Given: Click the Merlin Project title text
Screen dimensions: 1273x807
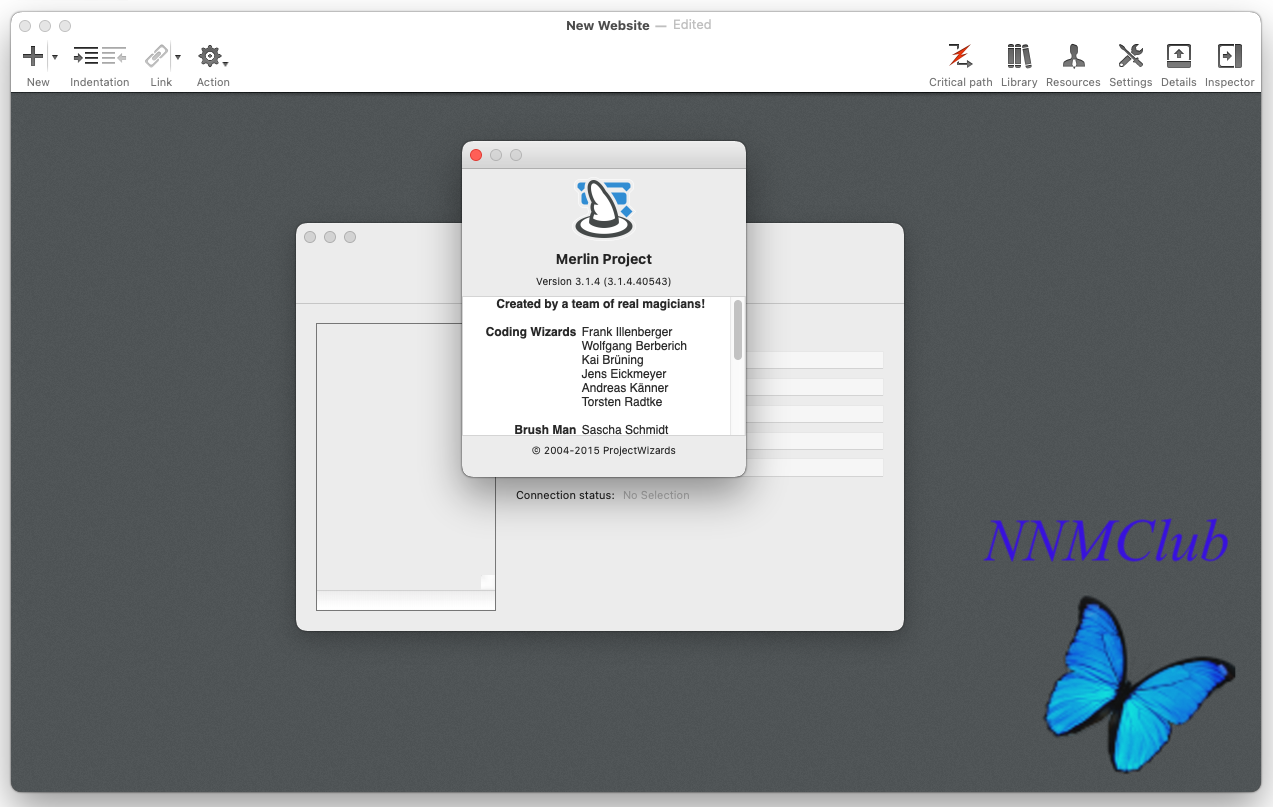Looking at the screenshot, I should 604,259.
